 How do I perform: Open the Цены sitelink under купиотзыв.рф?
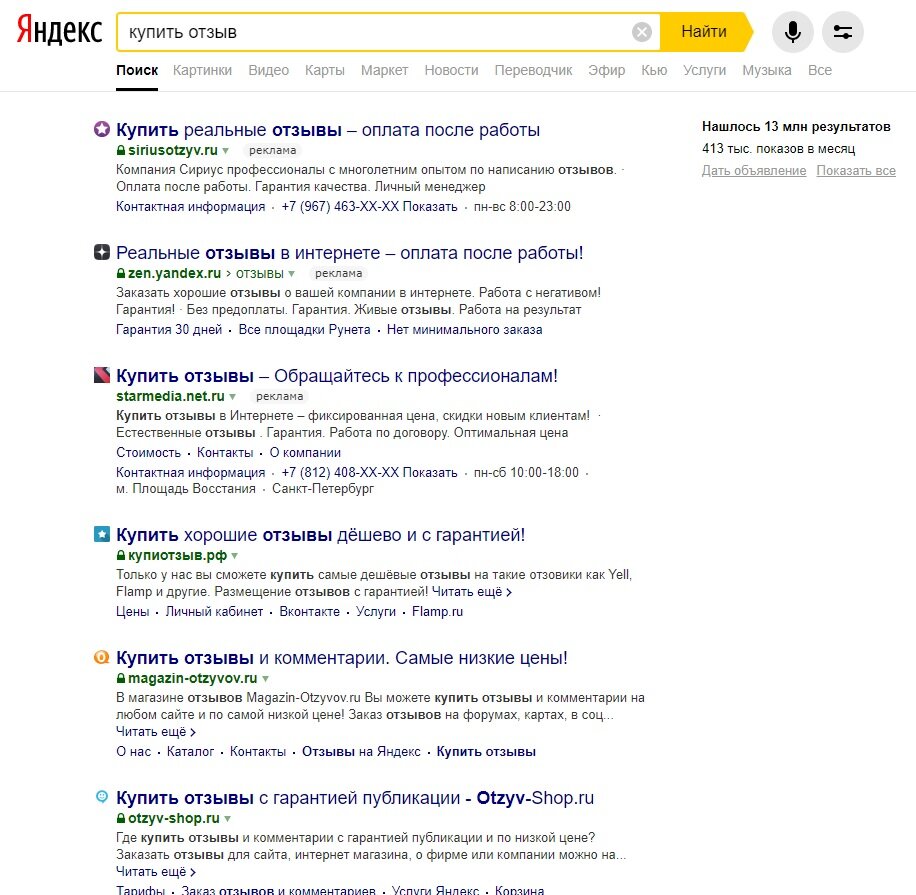coord(133,612)
